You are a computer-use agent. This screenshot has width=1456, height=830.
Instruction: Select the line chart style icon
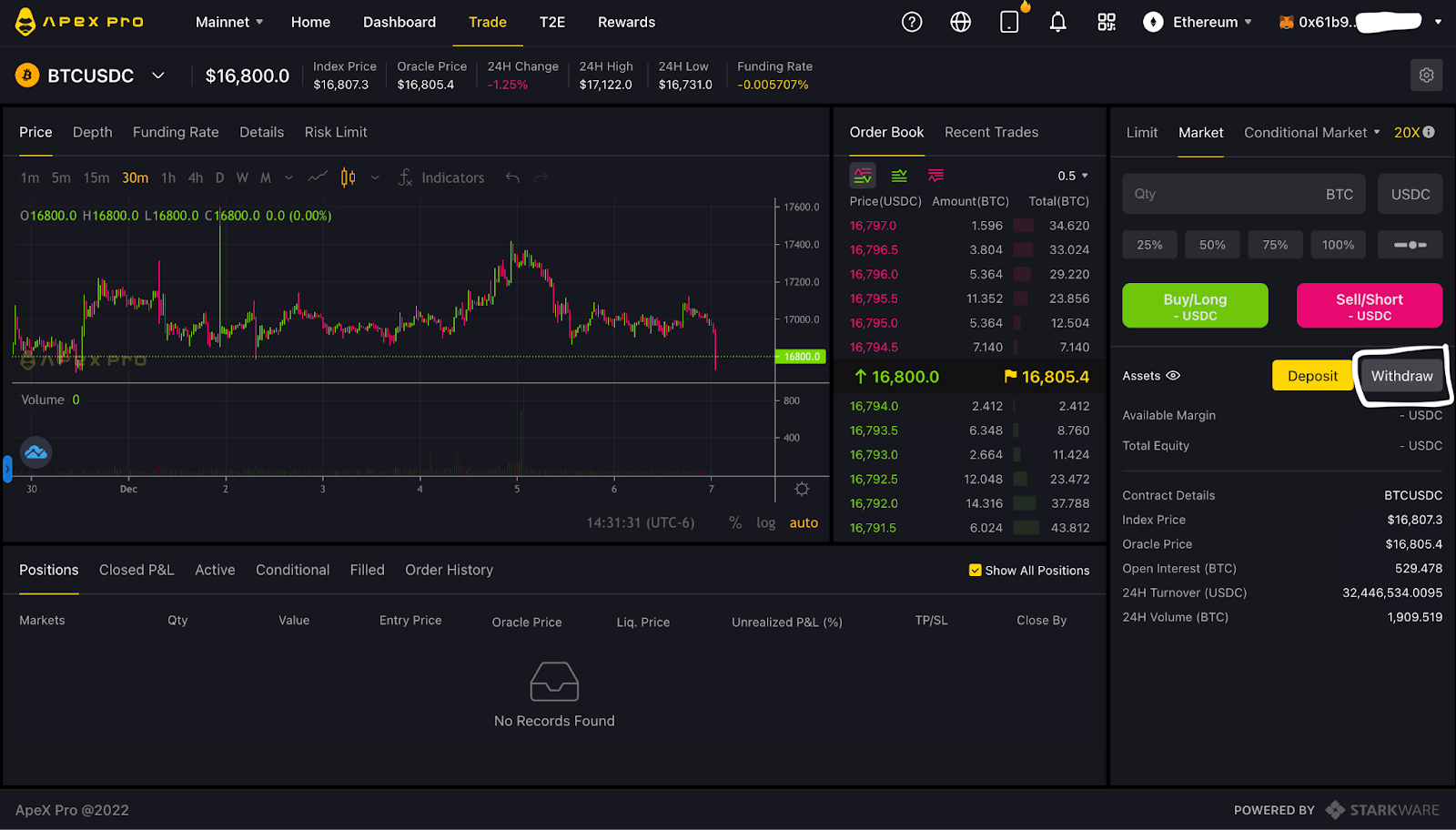pyautogui.click(x=318, y=177)
